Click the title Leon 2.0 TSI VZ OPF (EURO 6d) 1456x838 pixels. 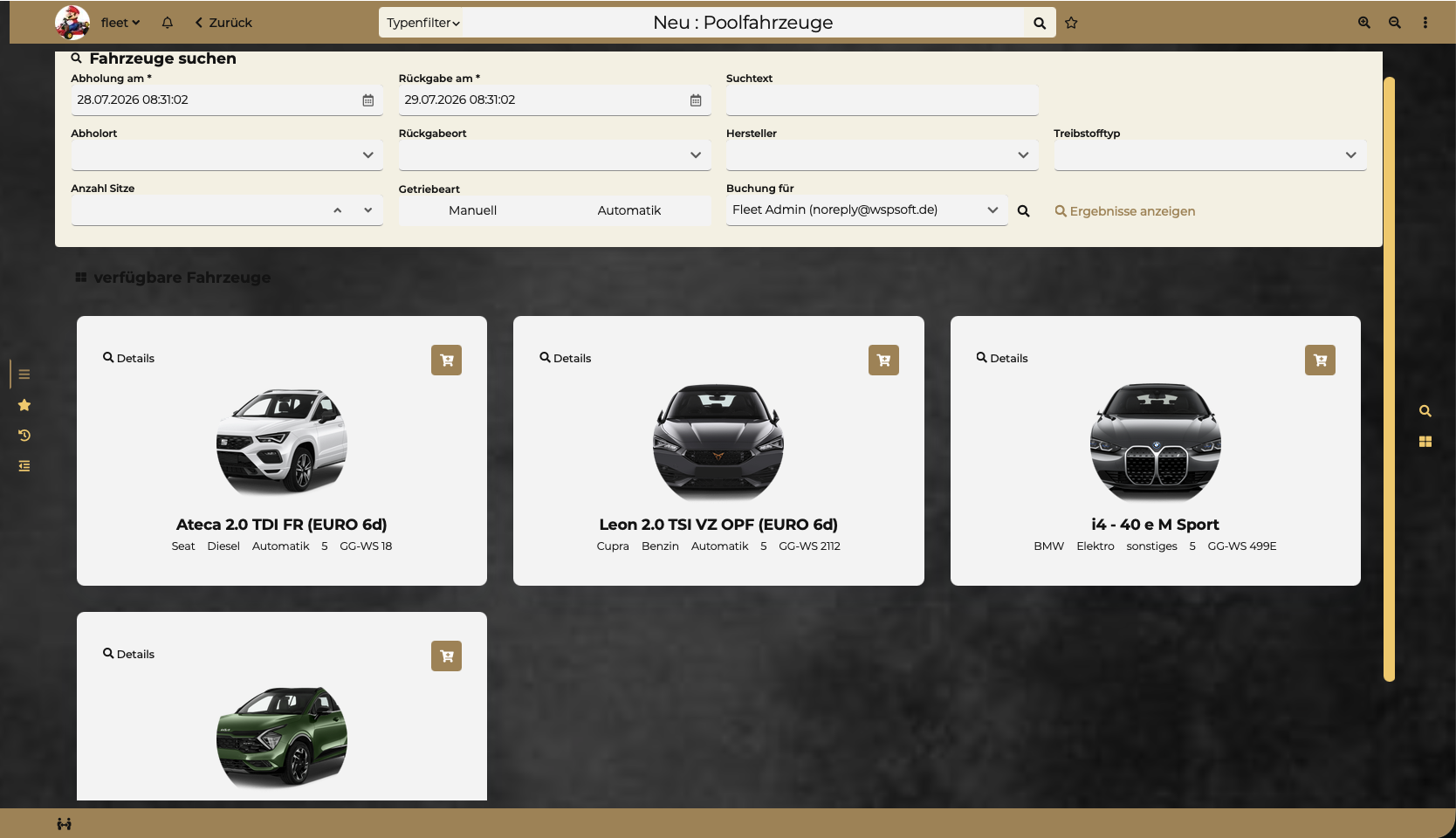718,525
